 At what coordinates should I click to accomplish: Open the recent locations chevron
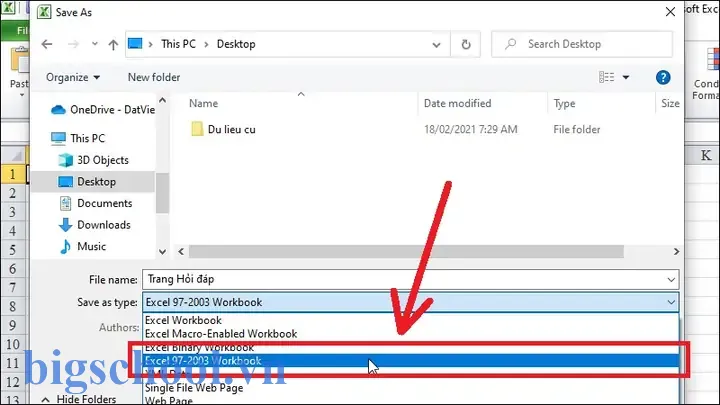click(95, 44)
